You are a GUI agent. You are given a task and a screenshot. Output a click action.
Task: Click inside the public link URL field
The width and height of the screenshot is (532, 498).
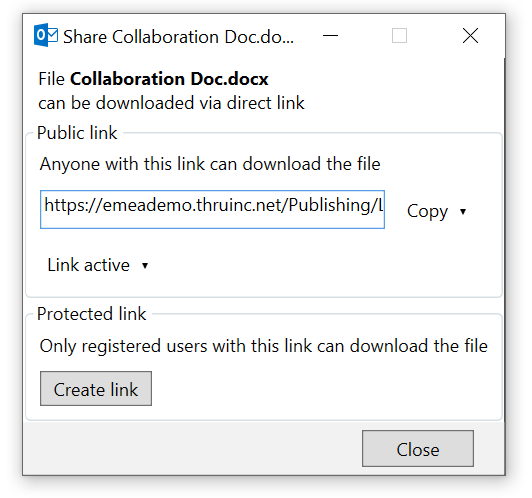click(212, 209)
